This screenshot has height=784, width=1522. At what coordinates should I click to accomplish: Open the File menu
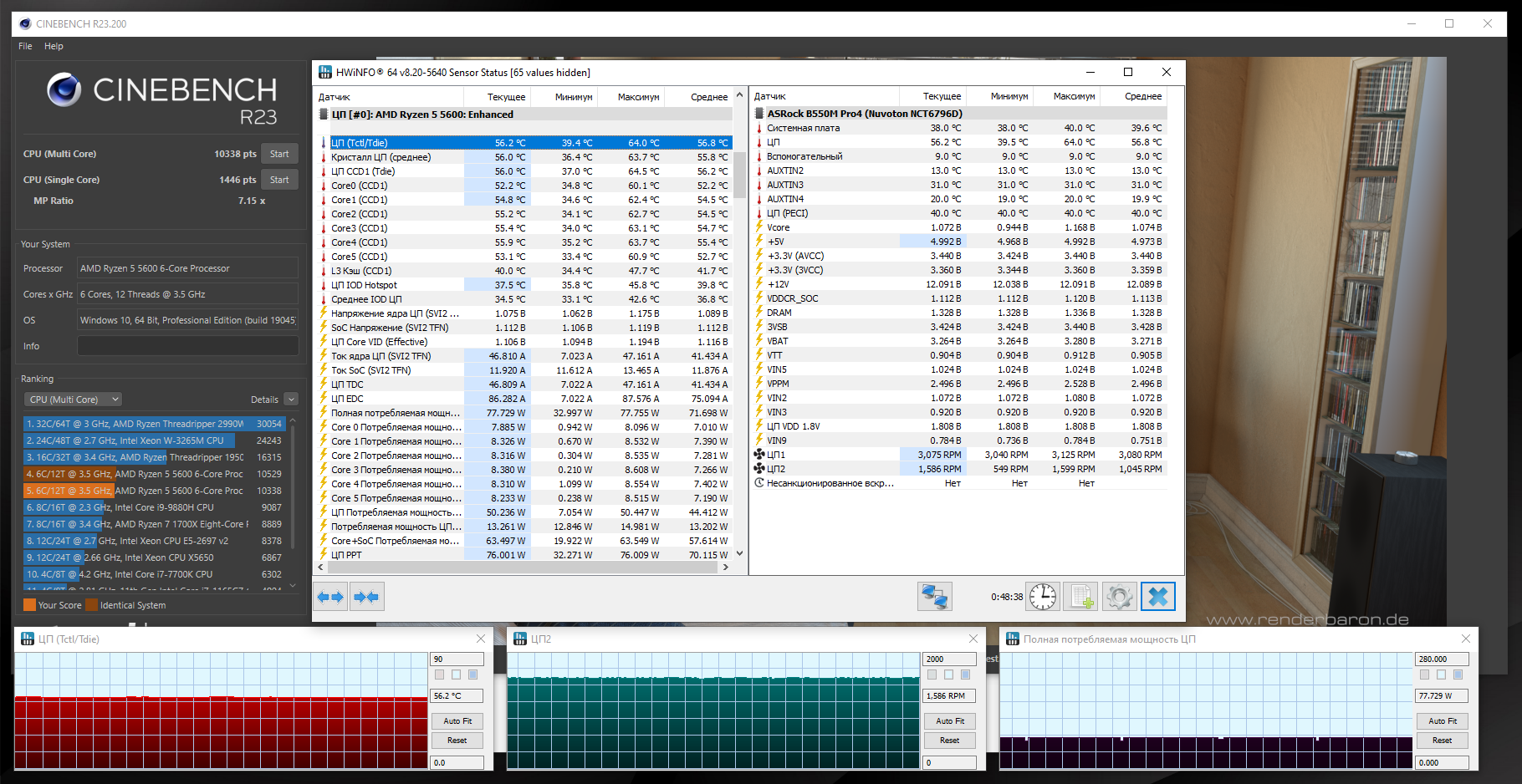pos(25,46)
